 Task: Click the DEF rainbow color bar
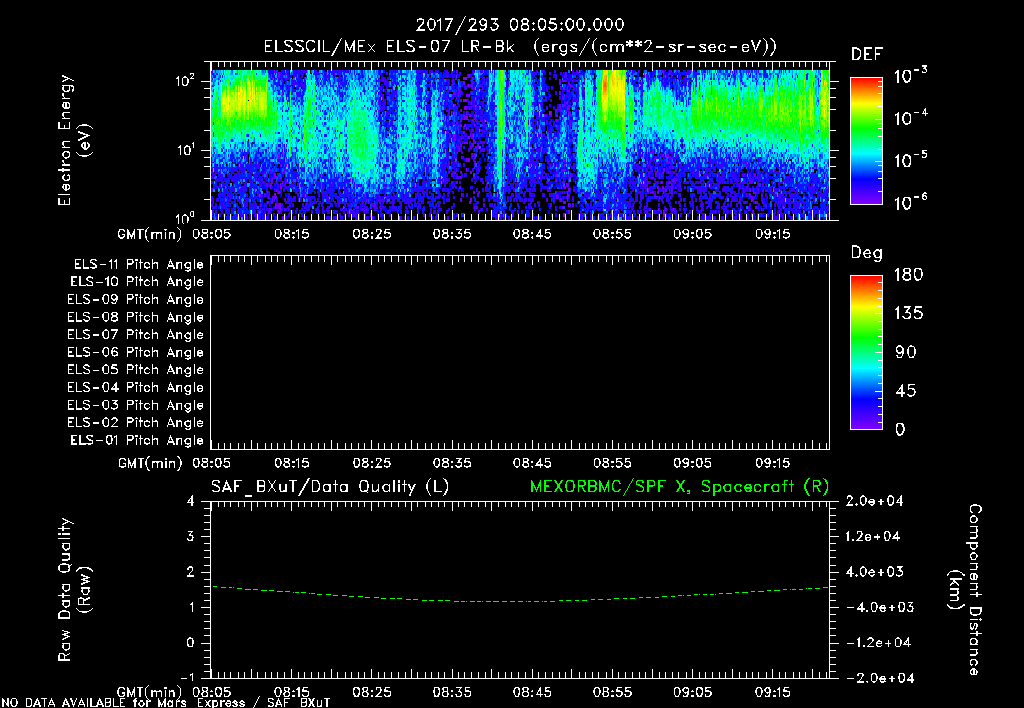(x=866, y=140)
